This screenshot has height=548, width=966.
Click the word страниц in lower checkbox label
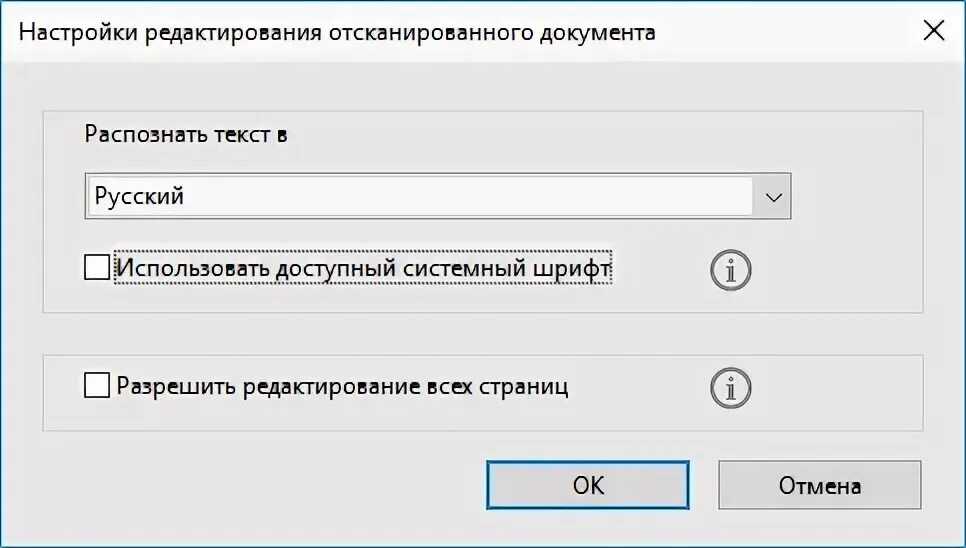pyautogui.click(x=524, y=387)
